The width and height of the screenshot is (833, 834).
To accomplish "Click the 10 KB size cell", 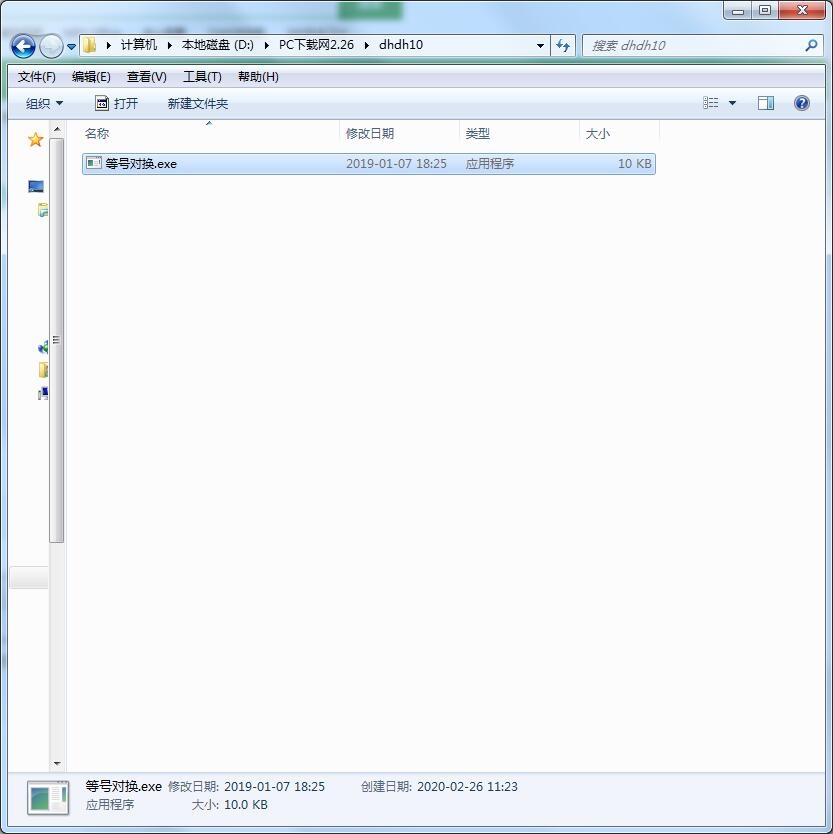I will pos(635,164).
